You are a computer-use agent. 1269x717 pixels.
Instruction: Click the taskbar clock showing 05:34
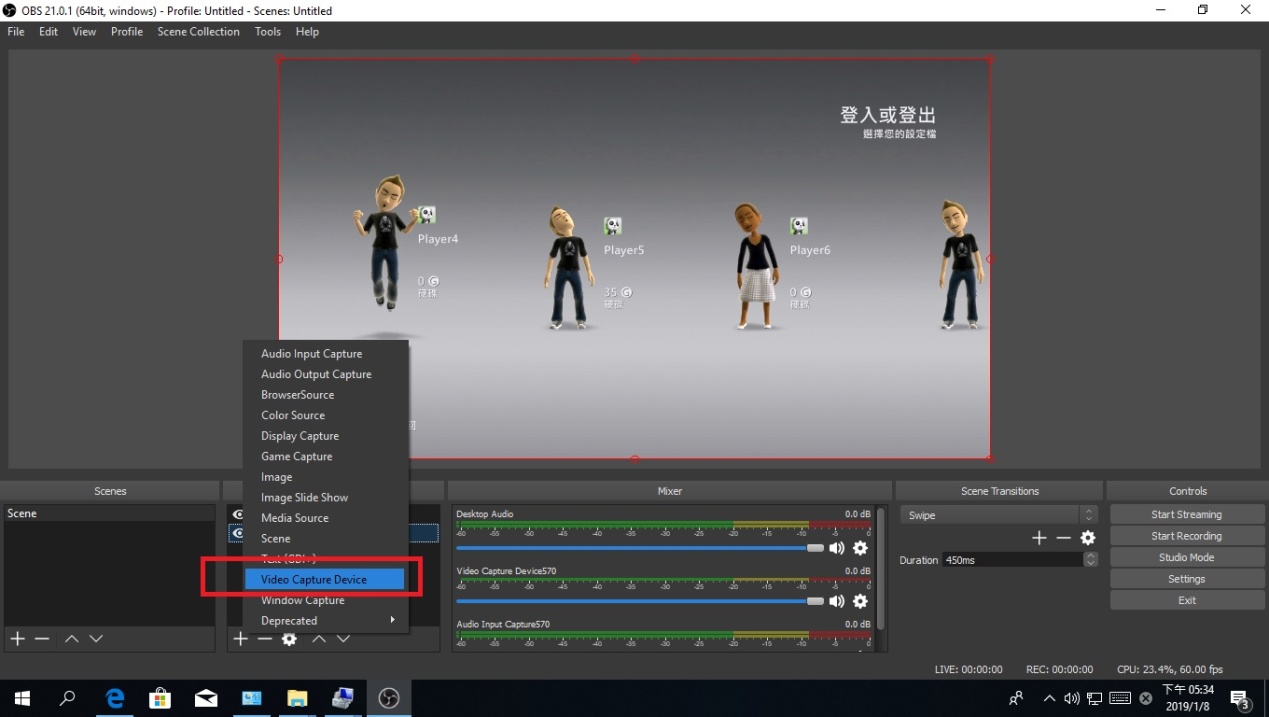pyautogui.click(x=1188, y=698)
